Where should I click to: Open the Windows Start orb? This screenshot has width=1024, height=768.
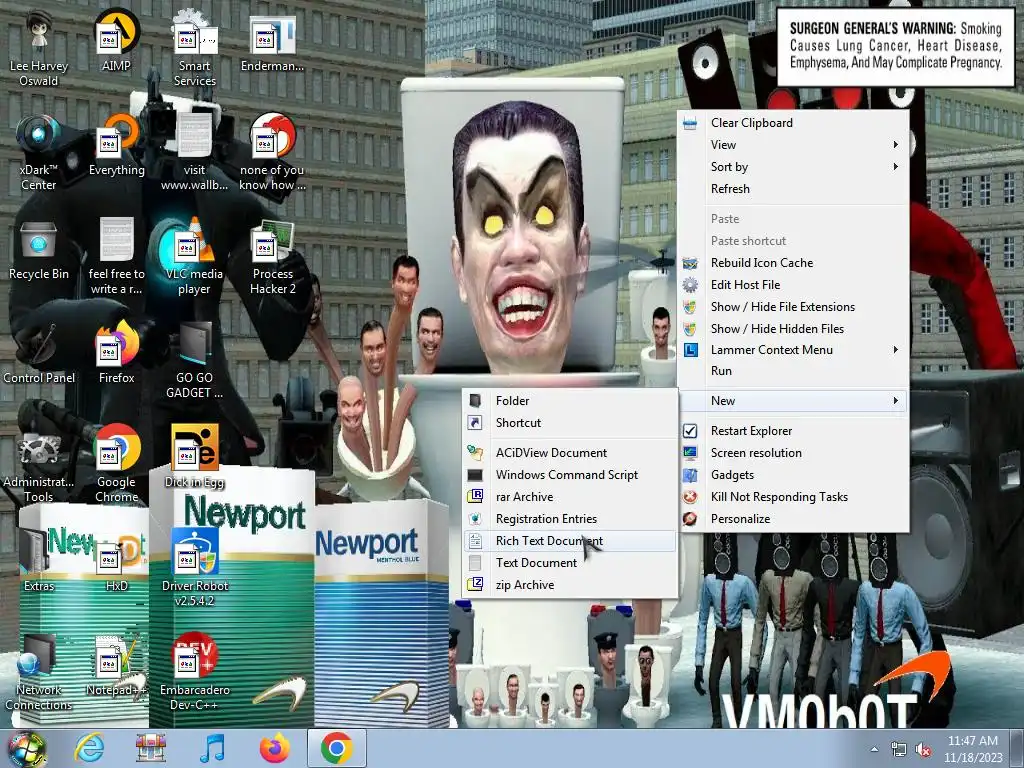click(x=25, y=749)
